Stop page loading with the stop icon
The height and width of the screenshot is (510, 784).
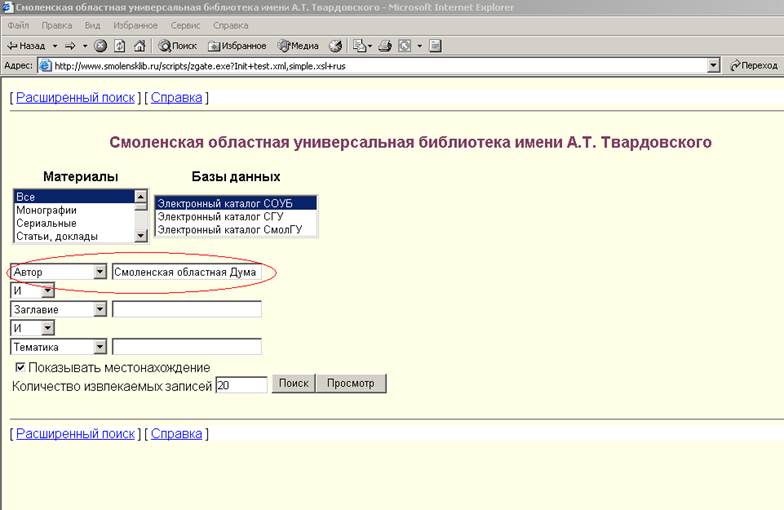pyautogui.click(x=100, y=46)
